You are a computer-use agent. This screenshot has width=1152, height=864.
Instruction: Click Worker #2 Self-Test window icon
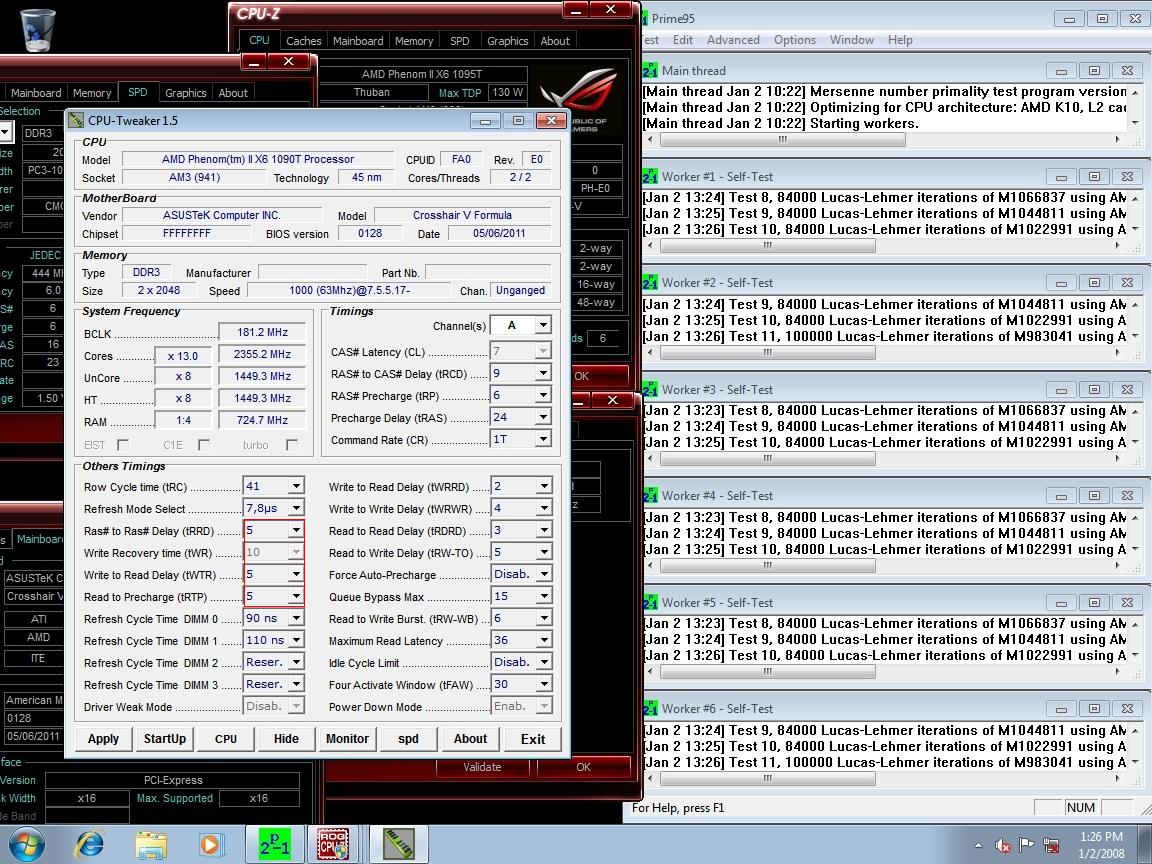tap(650, 282)
